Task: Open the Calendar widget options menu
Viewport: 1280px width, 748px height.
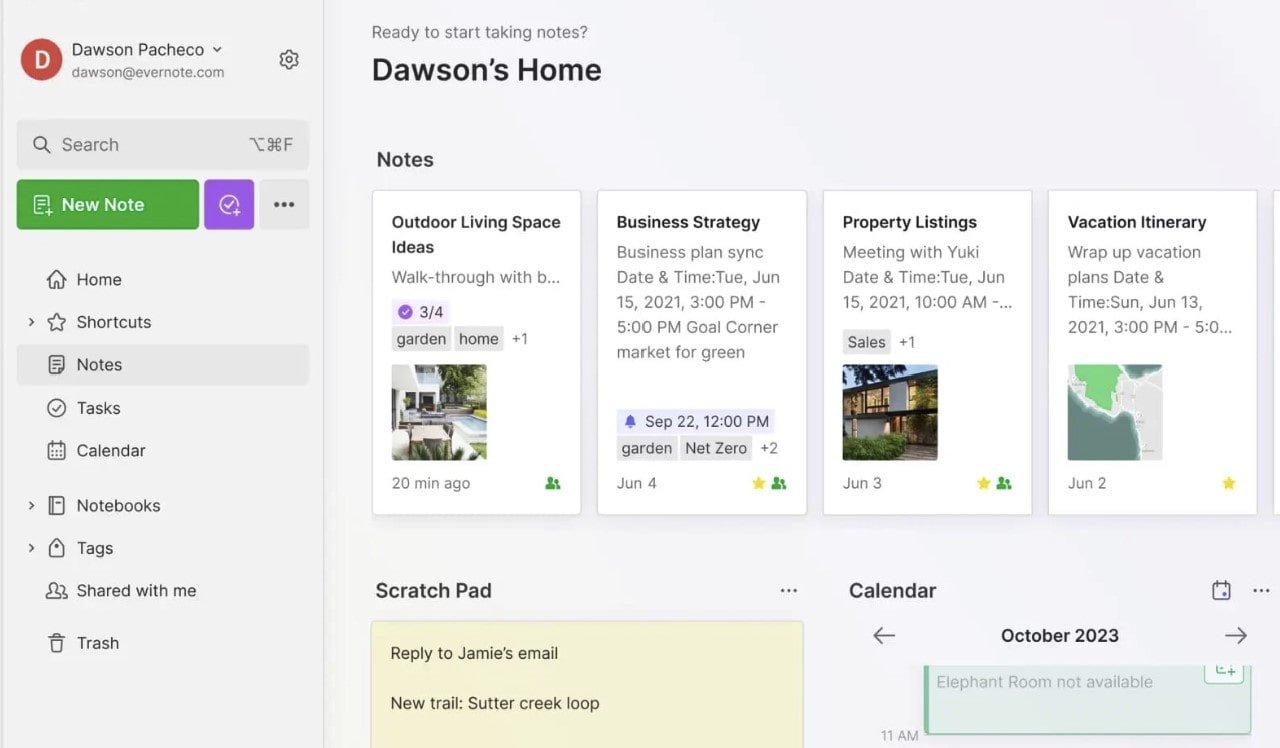Action: (1262, 590)
